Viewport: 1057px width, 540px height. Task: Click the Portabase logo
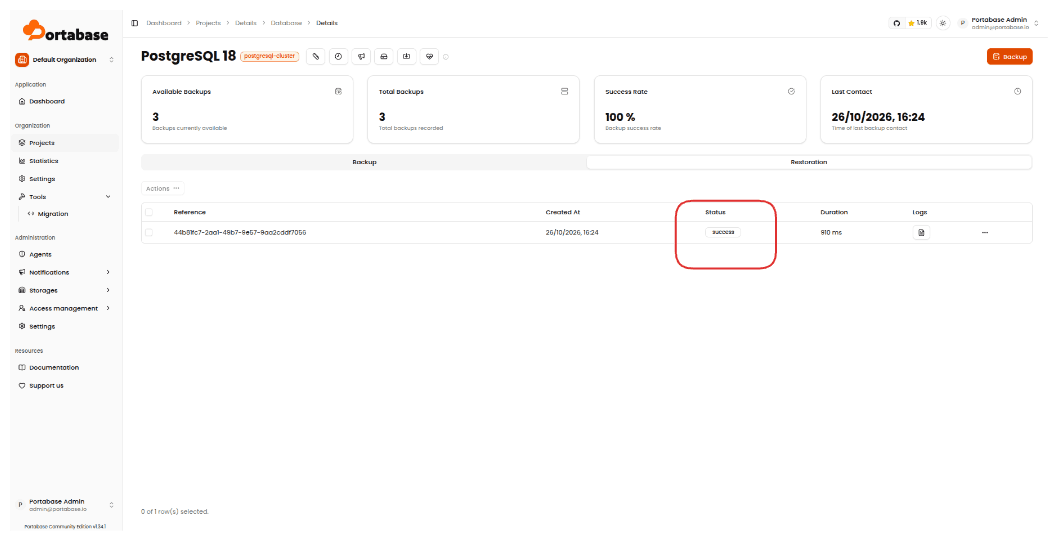65,31
